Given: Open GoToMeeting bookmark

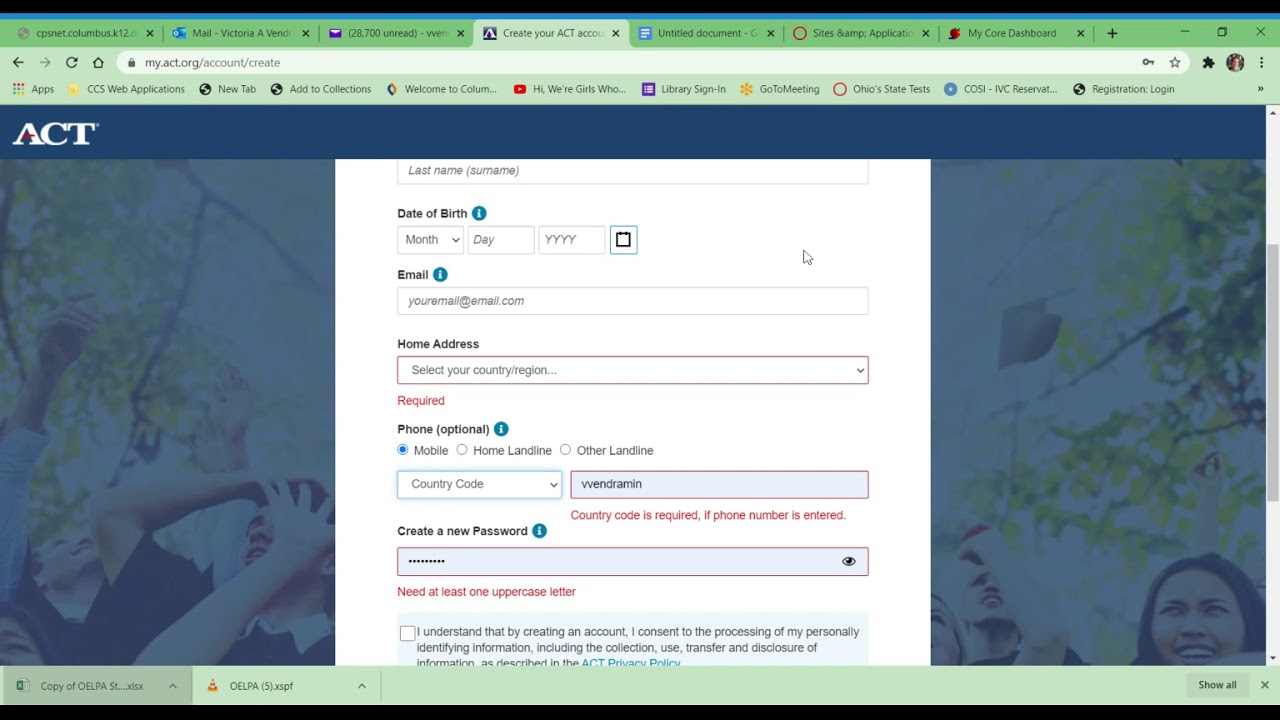Looking at the screenshot, I should coord(780,89).
